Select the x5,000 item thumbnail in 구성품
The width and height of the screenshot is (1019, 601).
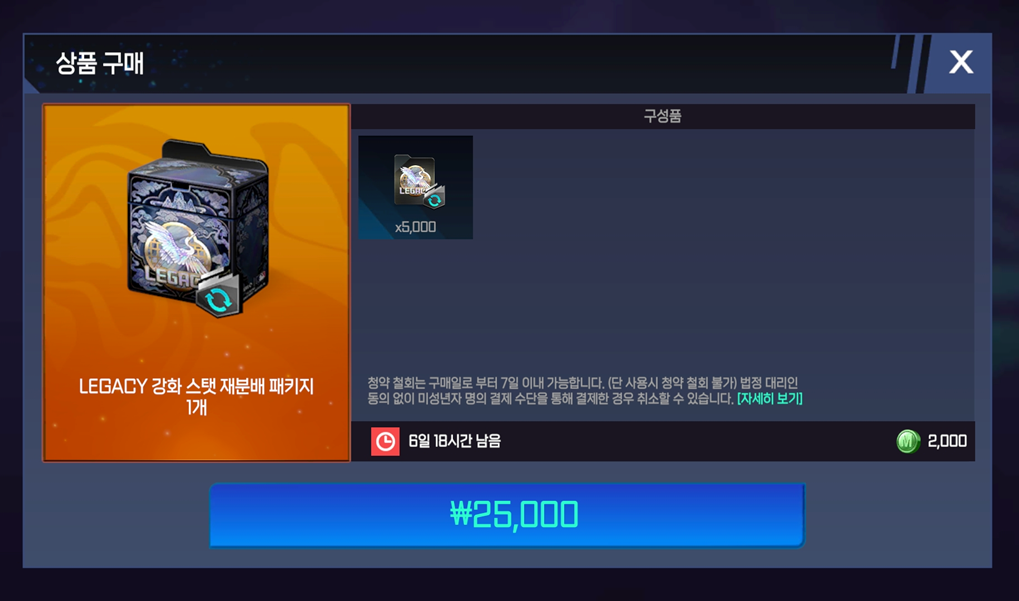click(x=416, y=187)
